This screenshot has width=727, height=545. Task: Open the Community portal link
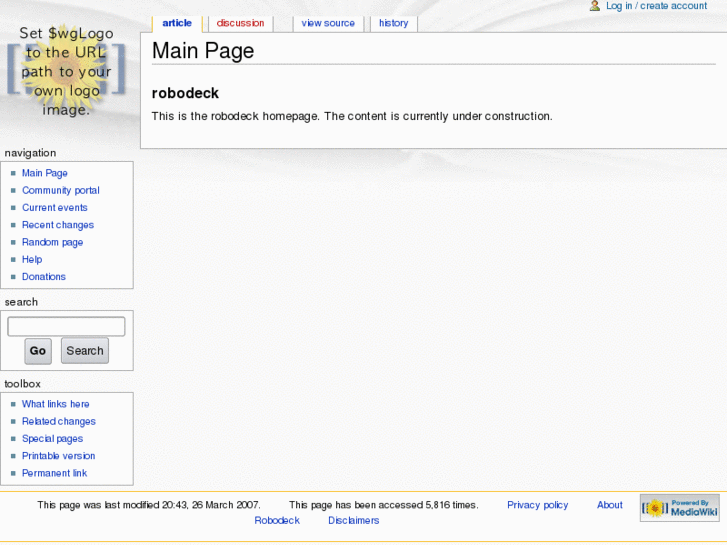click(x=61, y=190)
